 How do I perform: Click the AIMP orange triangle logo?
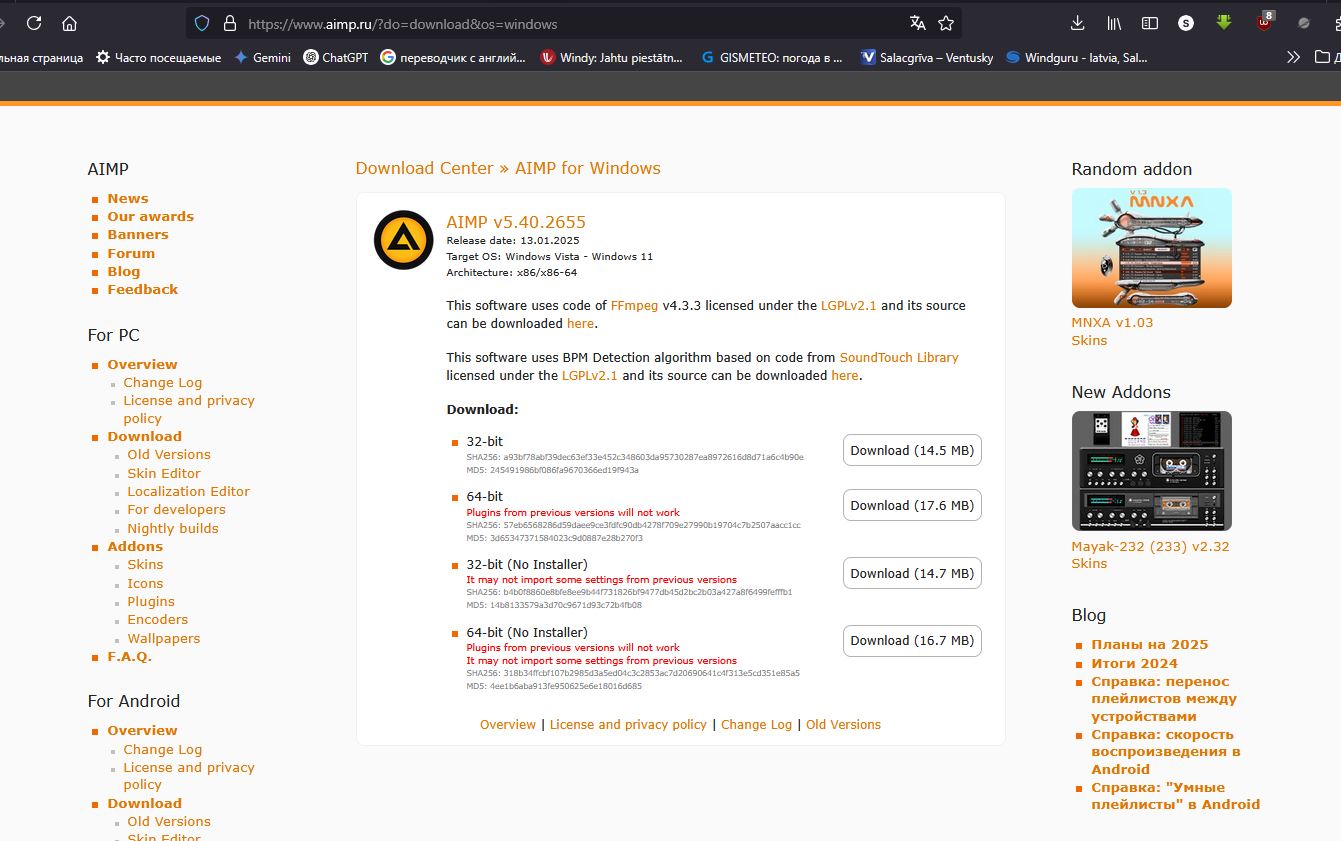(x=404, y=240)
